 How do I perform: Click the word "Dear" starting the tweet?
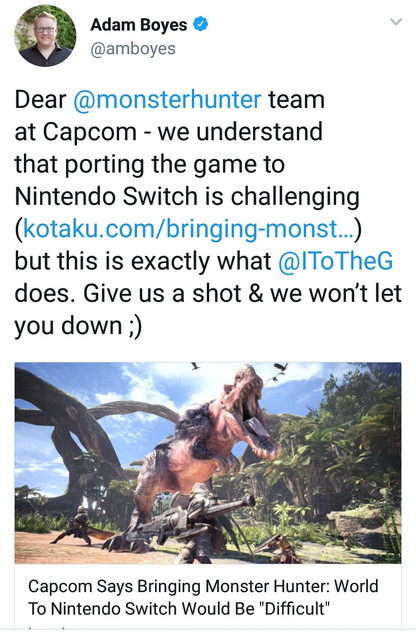click(x=40, y=100)
